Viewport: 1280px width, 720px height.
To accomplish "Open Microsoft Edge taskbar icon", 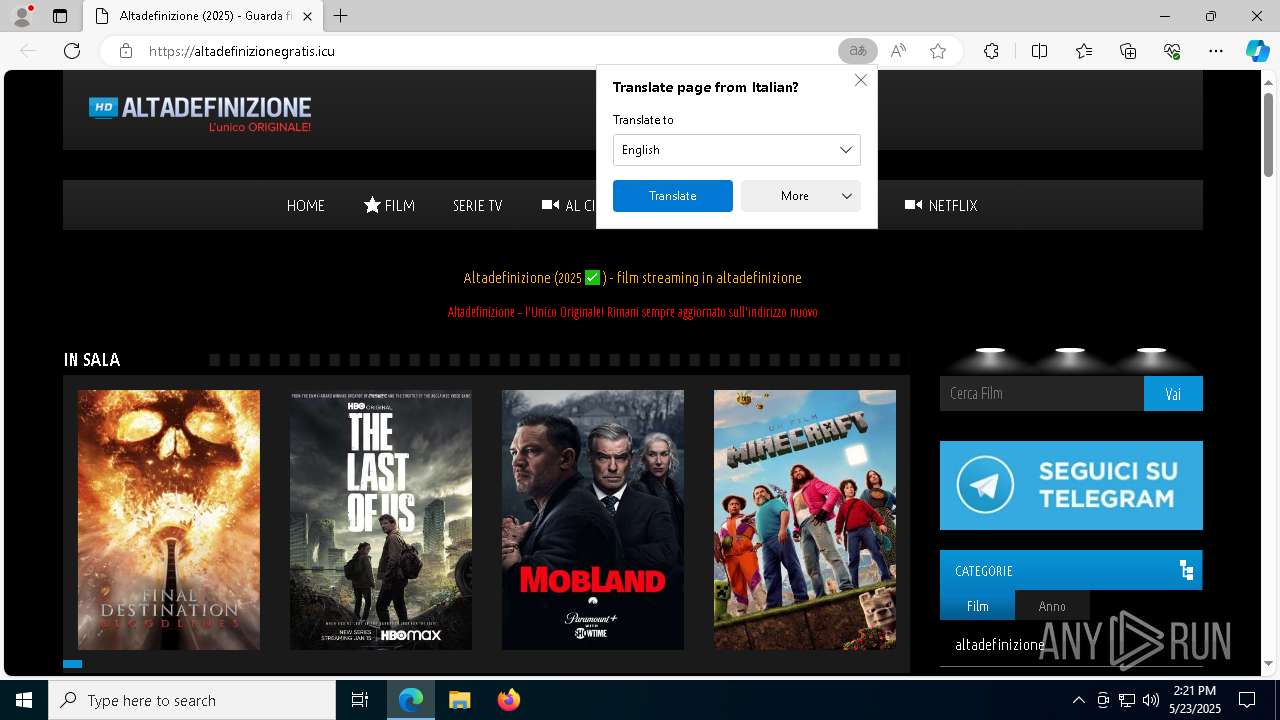I will point(411,700).
